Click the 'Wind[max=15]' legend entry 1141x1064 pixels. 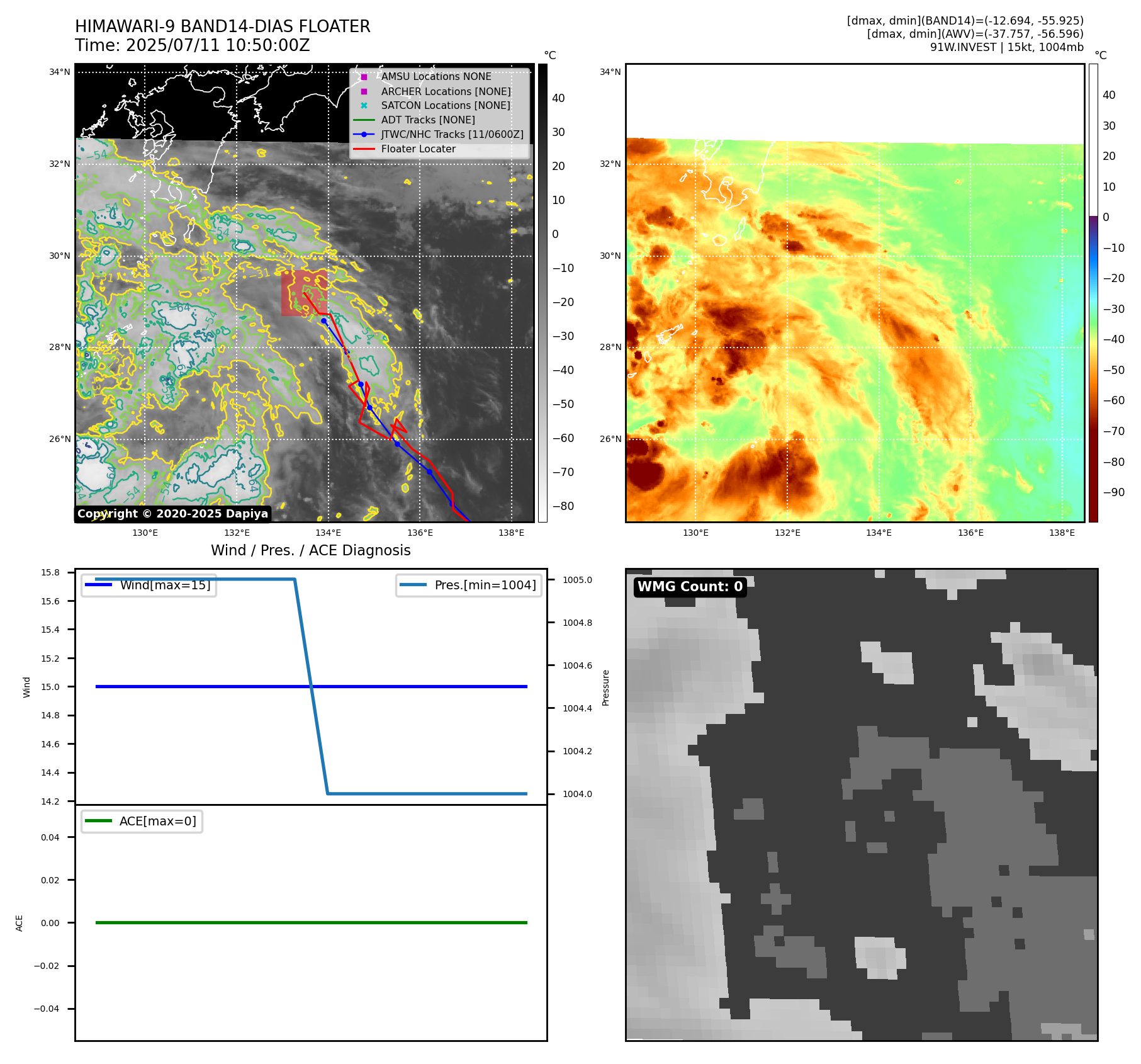[x=149, y=585]
